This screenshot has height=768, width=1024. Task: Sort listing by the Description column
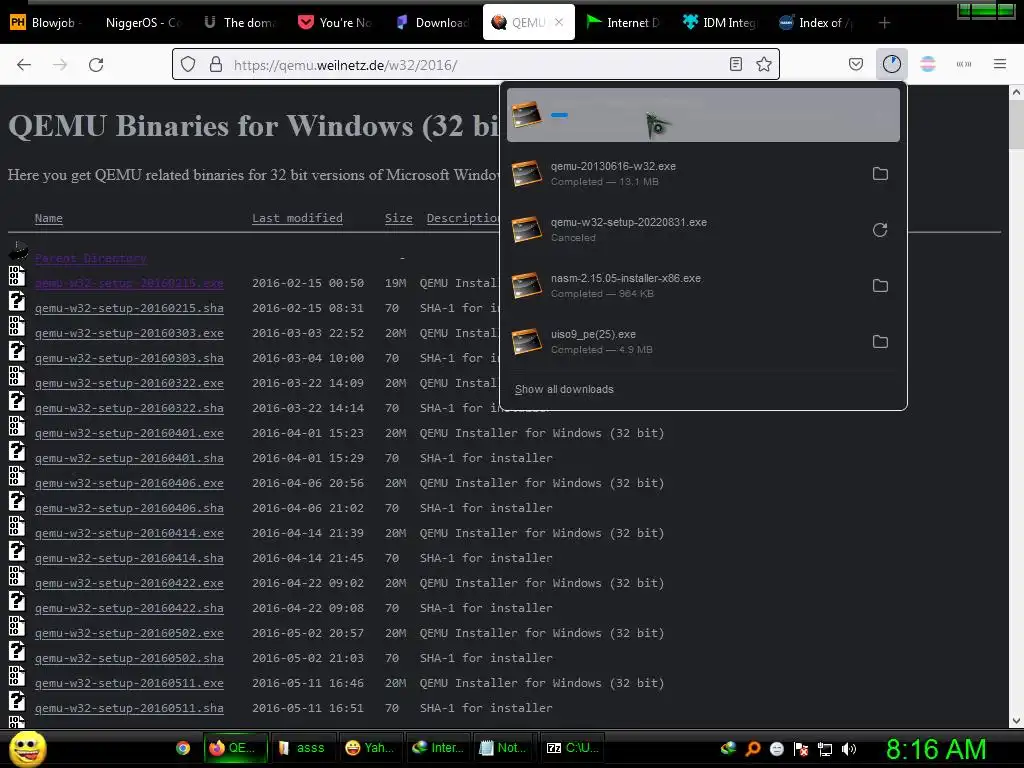point(462,218)
